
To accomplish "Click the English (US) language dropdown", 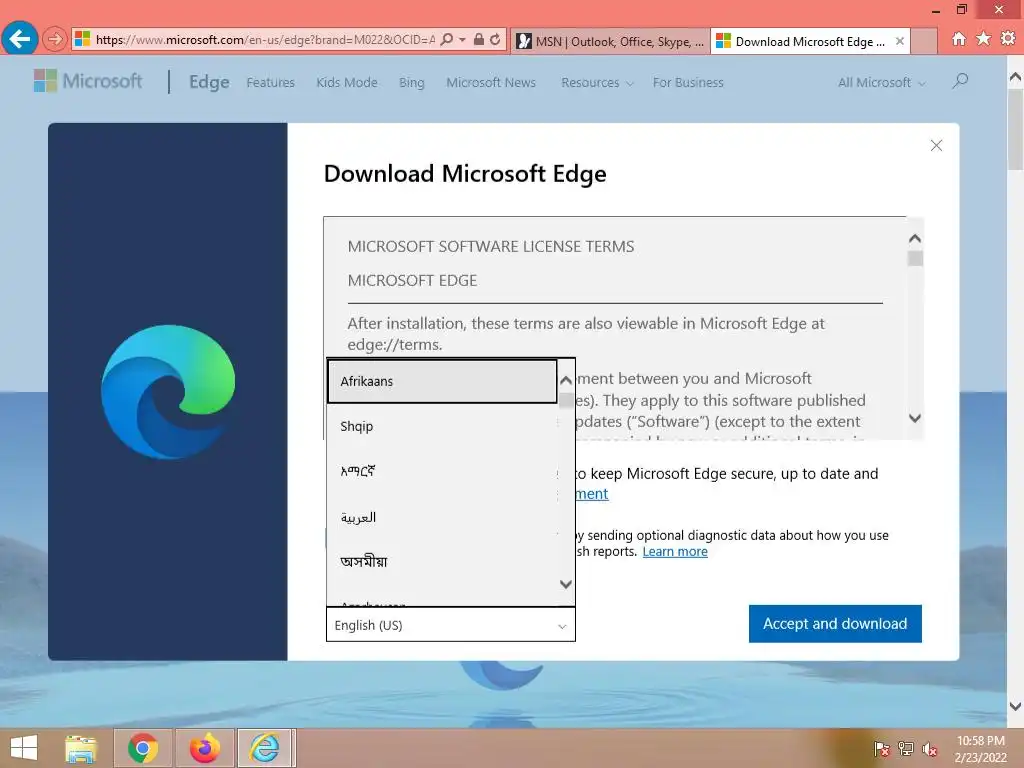I will (x=451, y=625).
